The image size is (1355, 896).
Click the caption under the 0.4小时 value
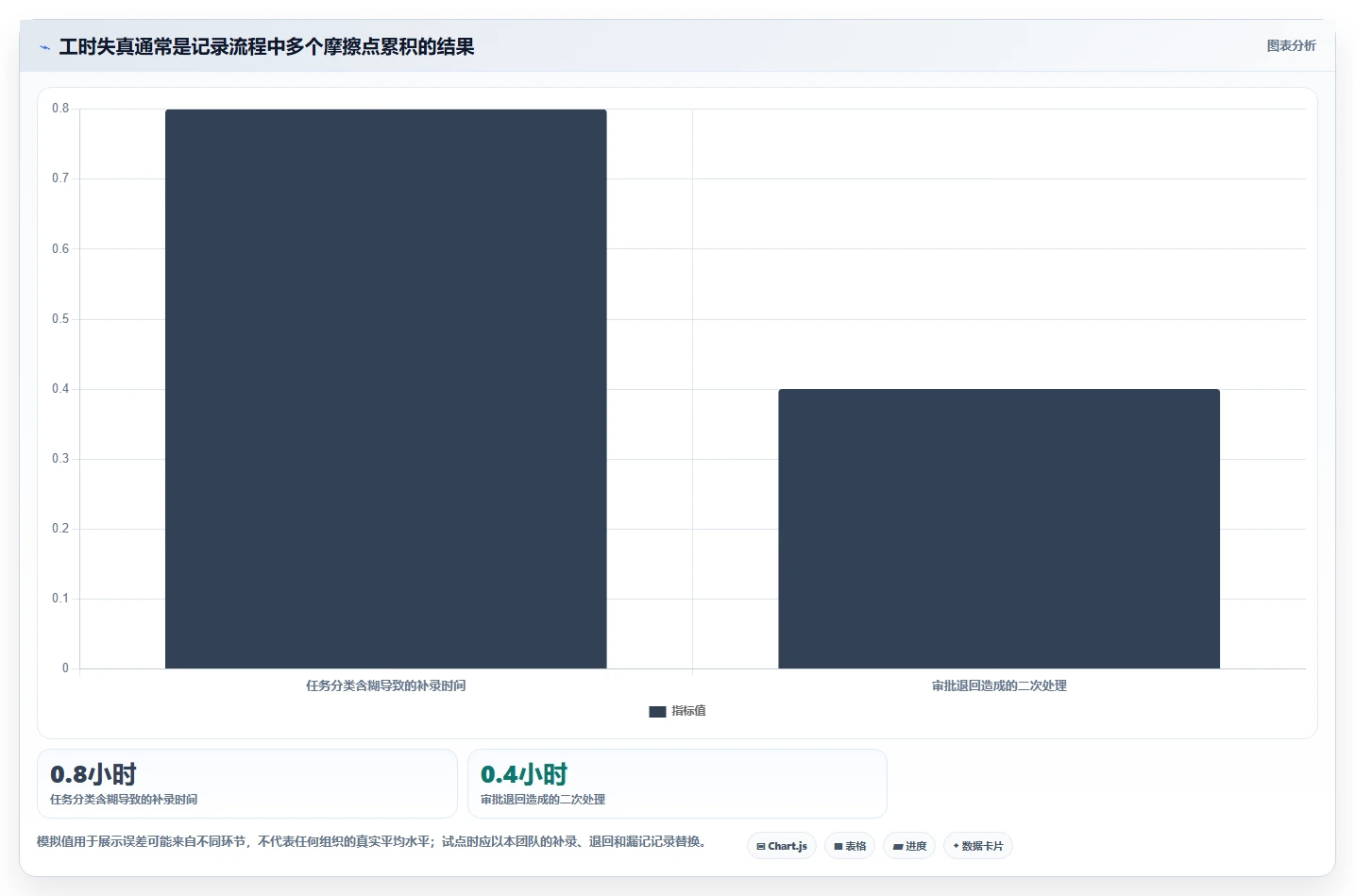[543, 800]
